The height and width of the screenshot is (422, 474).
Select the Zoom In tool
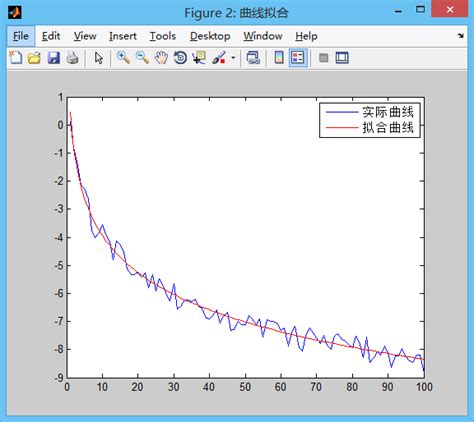point(123,58)
